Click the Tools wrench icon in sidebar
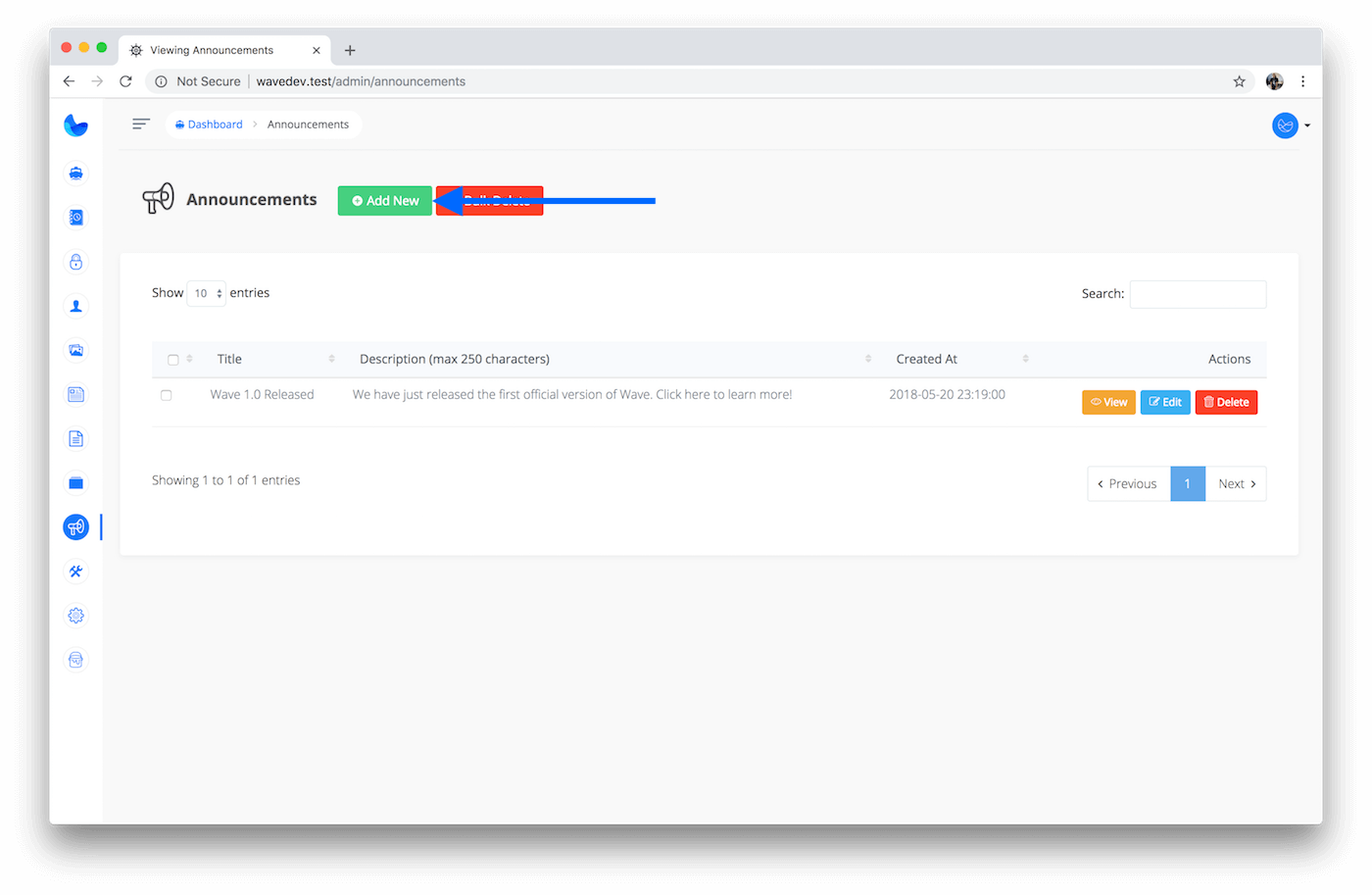Screen dimensions: 1372x895 75,572
